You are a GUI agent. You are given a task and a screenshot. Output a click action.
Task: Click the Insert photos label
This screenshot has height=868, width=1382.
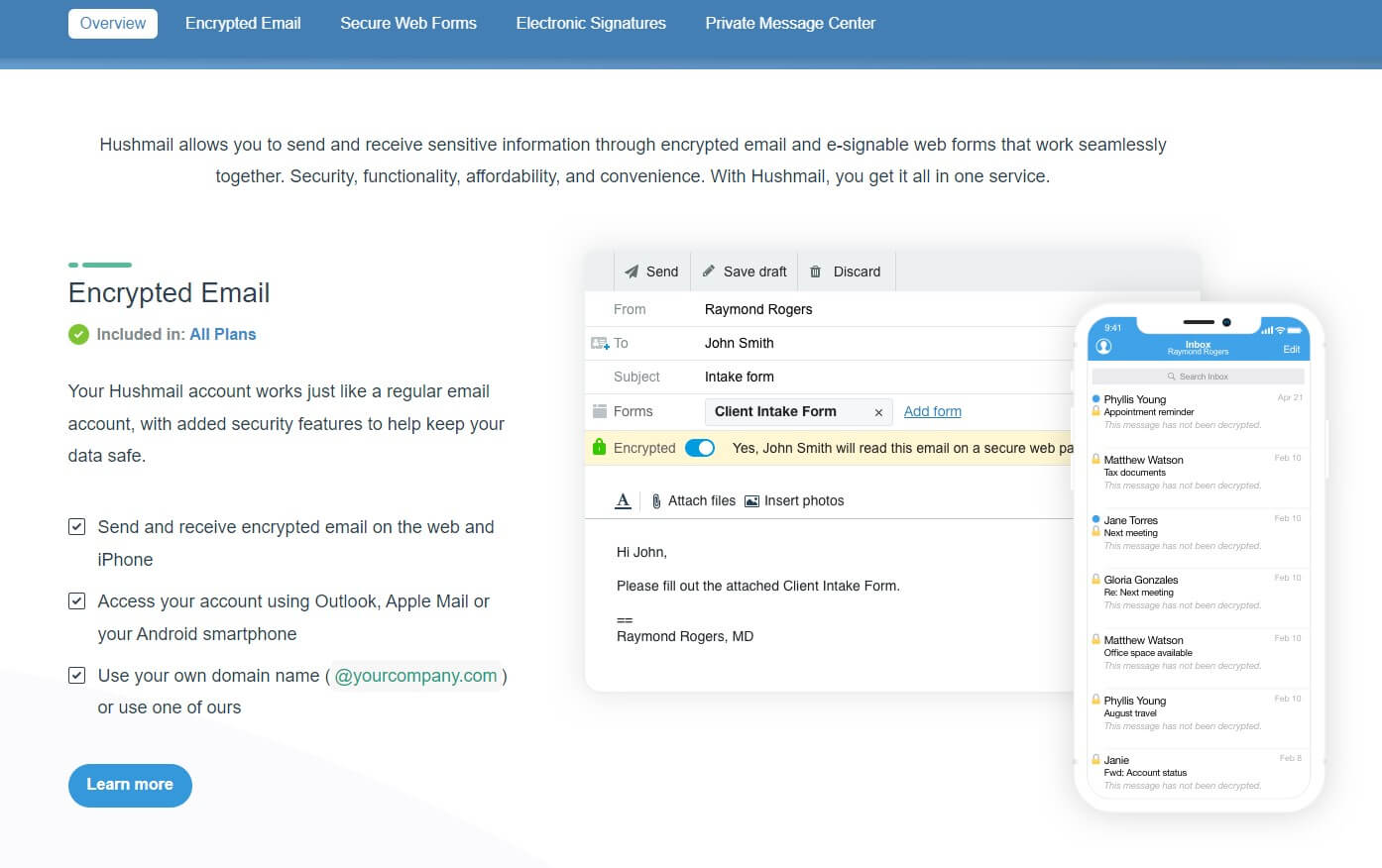804,501
